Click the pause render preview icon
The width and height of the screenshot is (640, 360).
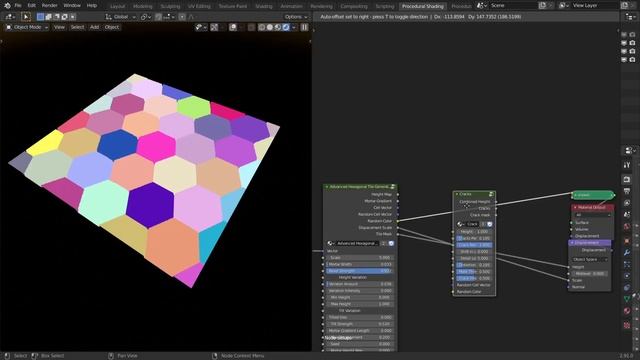coord(304,27)
